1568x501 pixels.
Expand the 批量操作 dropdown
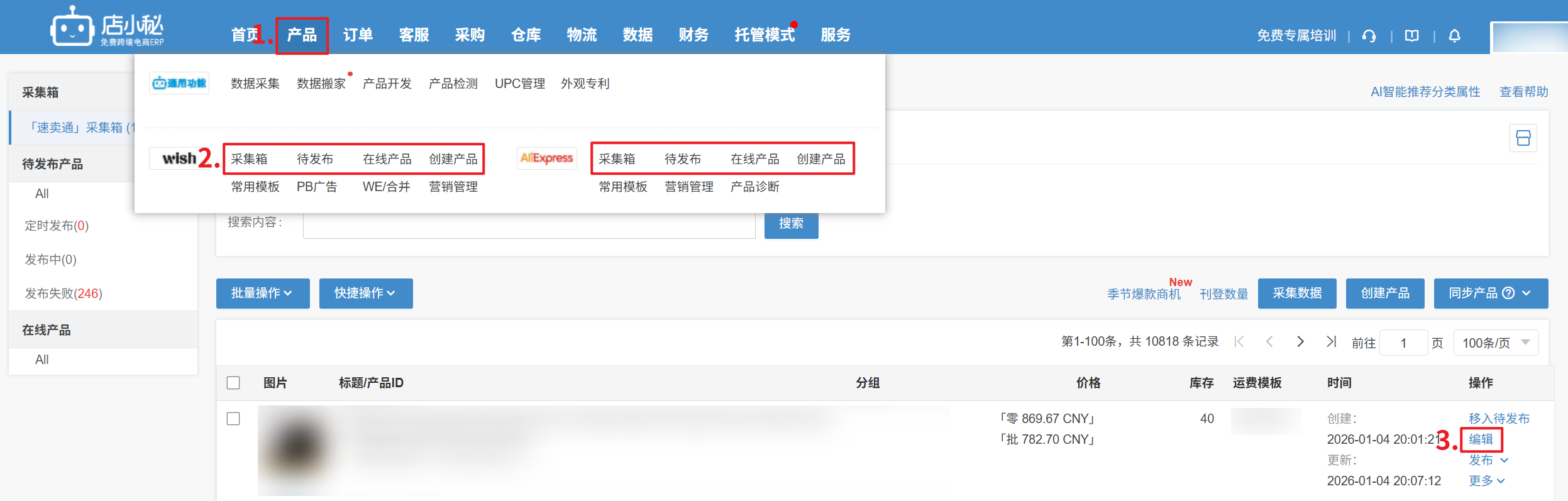point(262,294)
